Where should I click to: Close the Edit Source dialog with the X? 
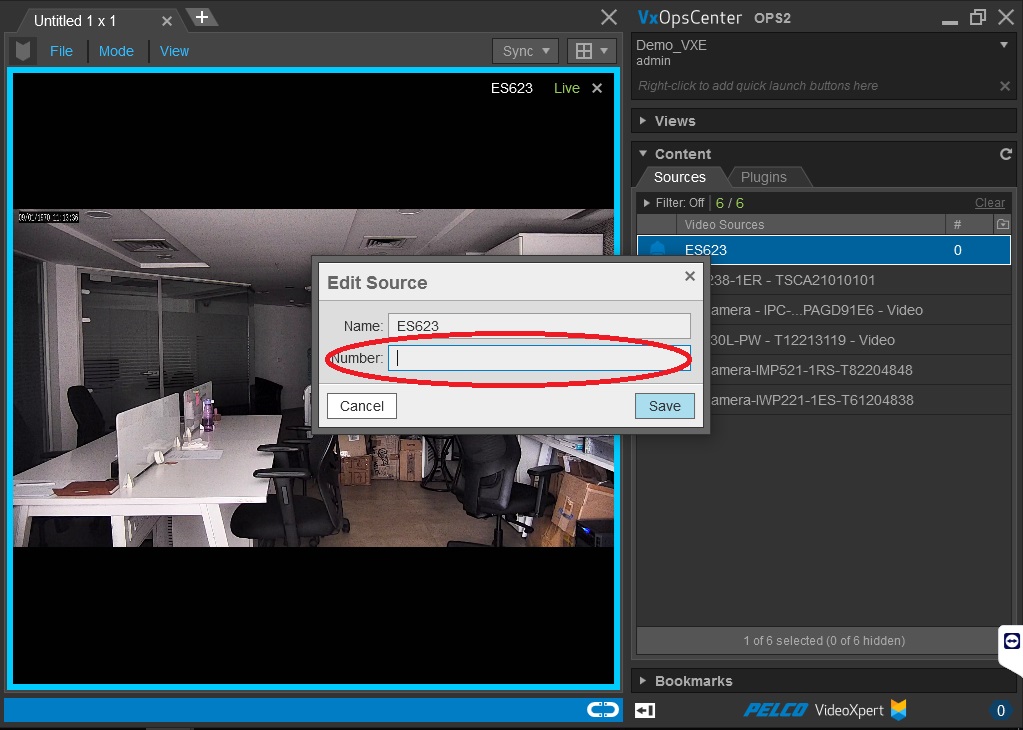(690, 276)
